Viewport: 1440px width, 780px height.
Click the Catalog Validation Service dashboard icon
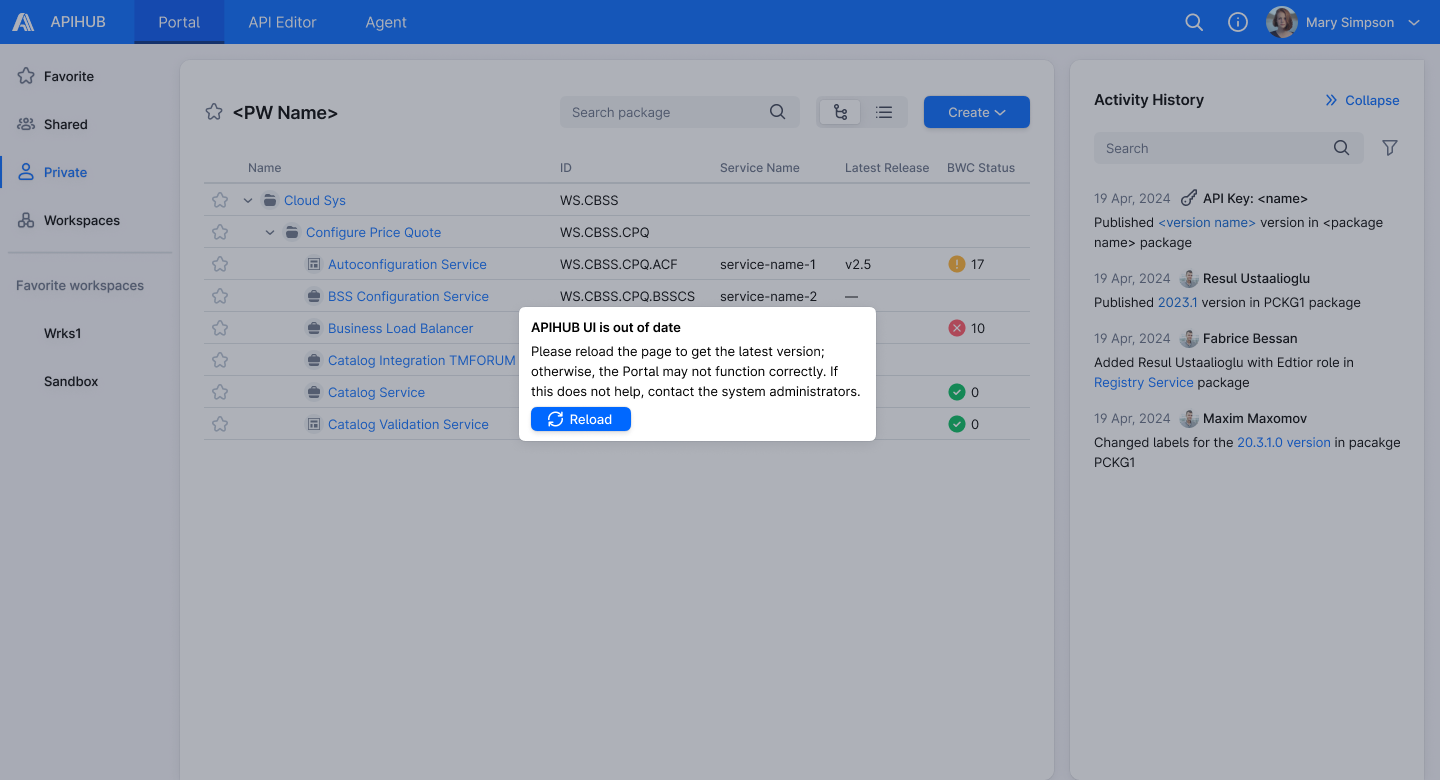[313, 424]
